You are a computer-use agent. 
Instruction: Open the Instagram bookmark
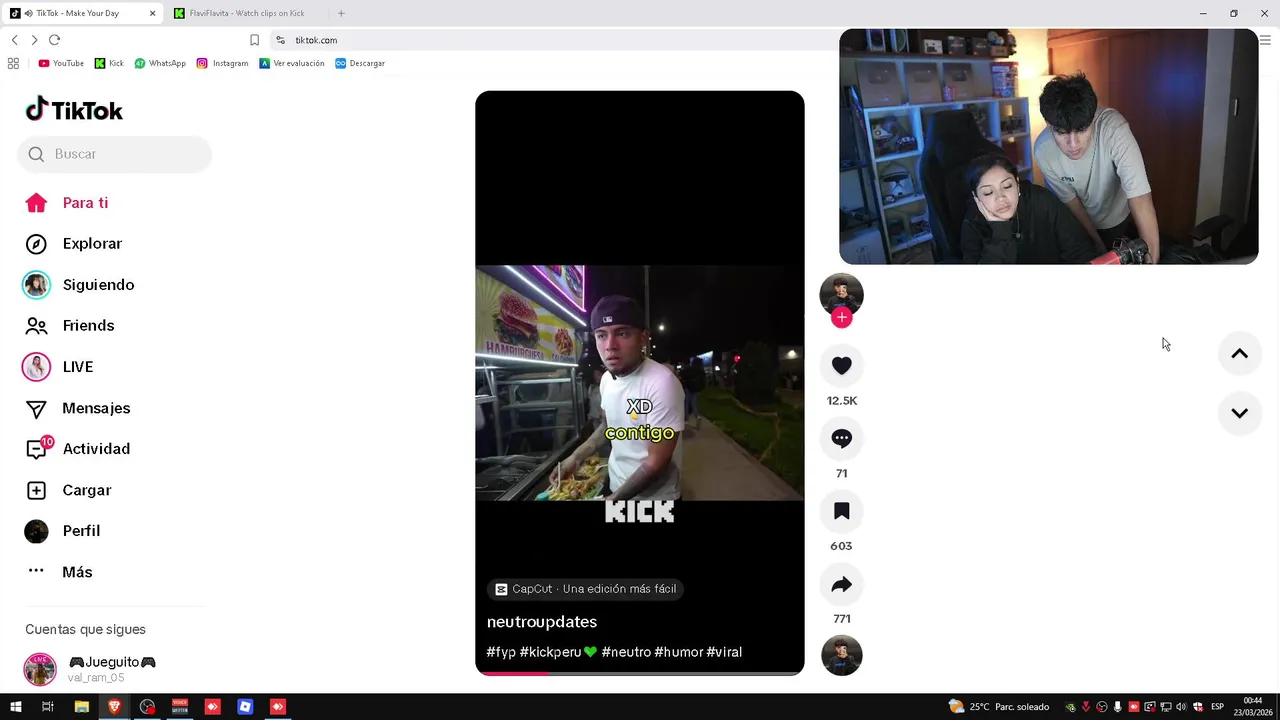click(x=222, y=63)
